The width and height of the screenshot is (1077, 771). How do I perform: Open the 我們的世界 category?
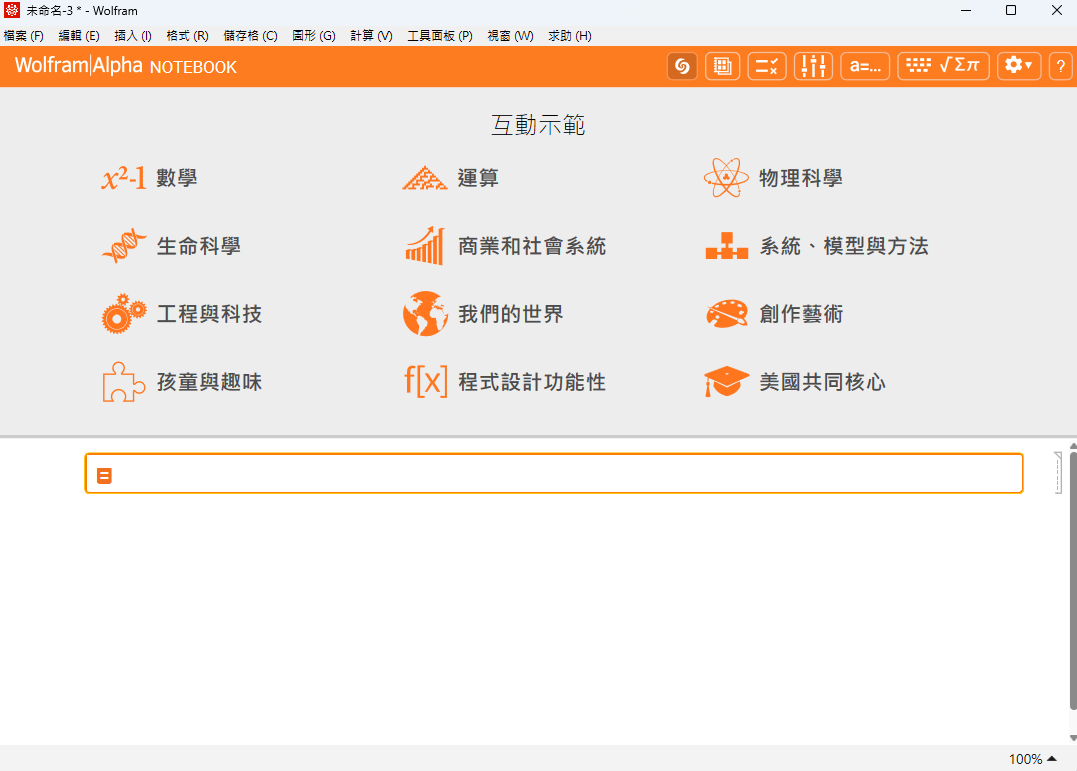coord(510,314)
